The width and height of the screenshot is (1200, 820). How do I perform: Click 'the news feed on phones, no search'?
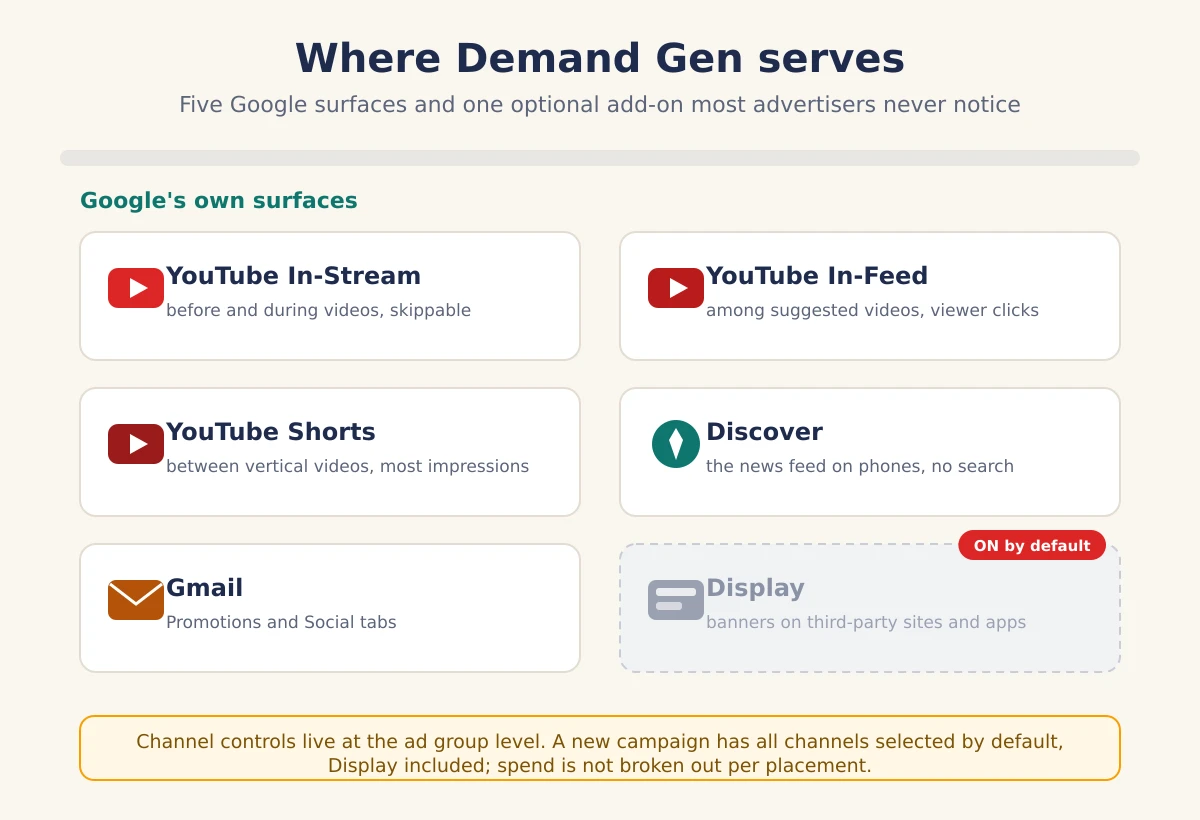coord(860,466)
